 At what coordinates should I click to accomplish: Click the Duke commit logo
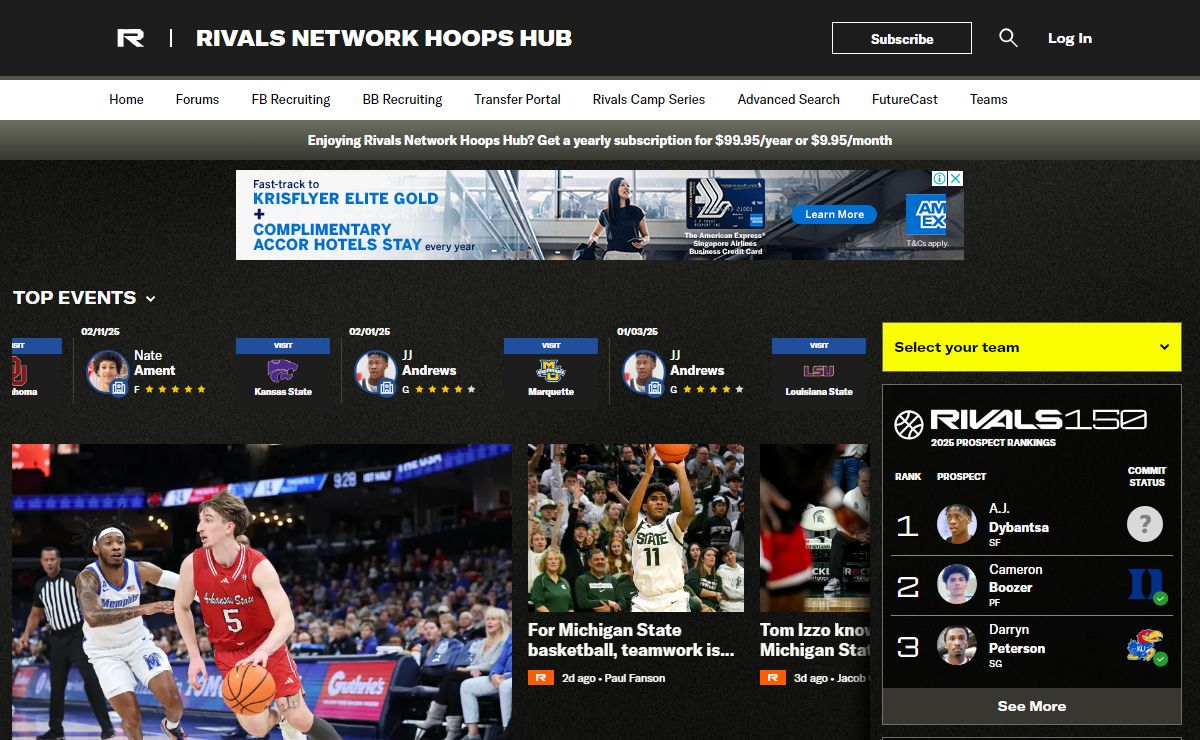1147,585
